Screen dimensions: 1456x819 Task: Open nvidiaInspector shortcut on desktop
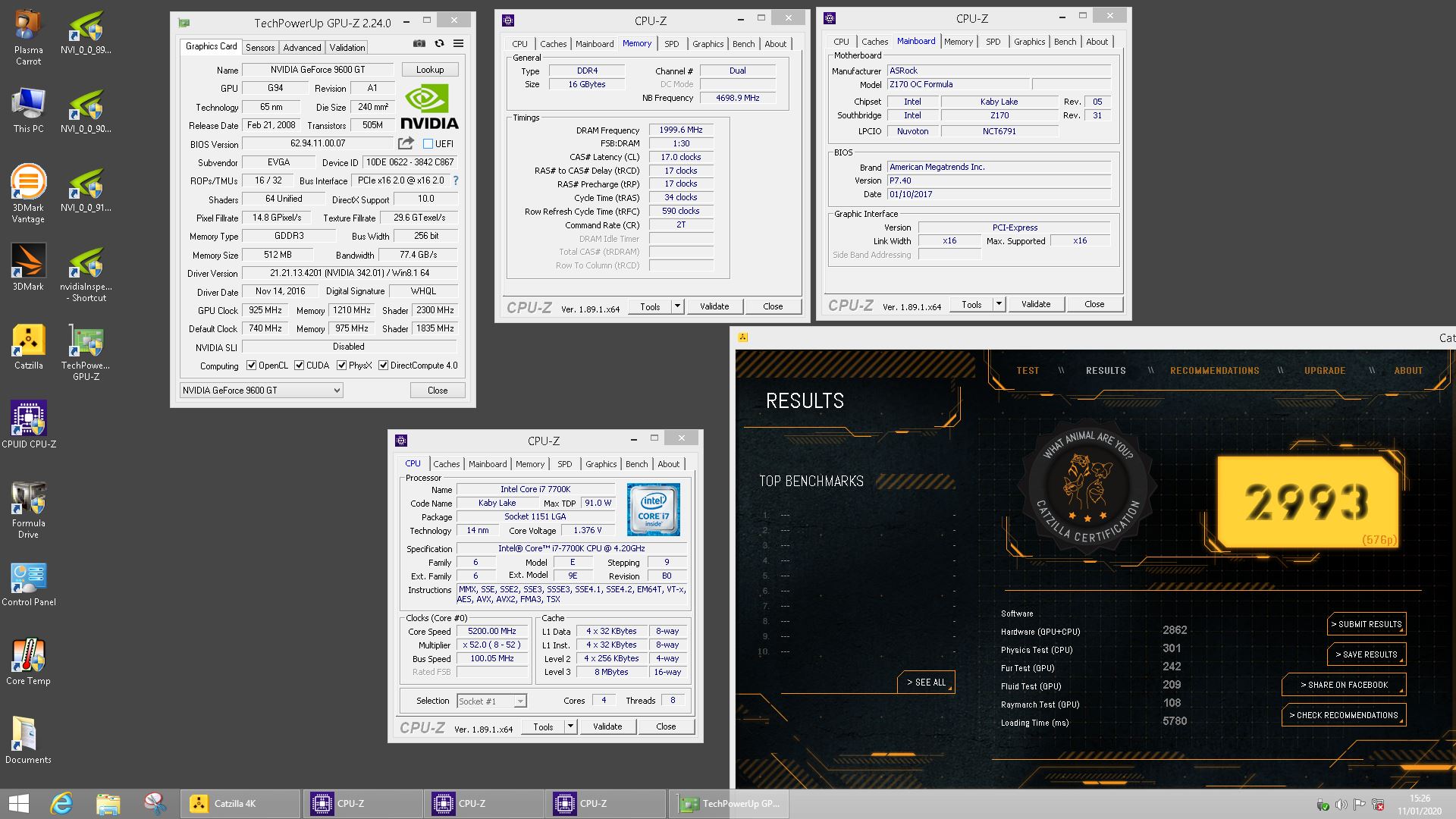click(86, 273)
